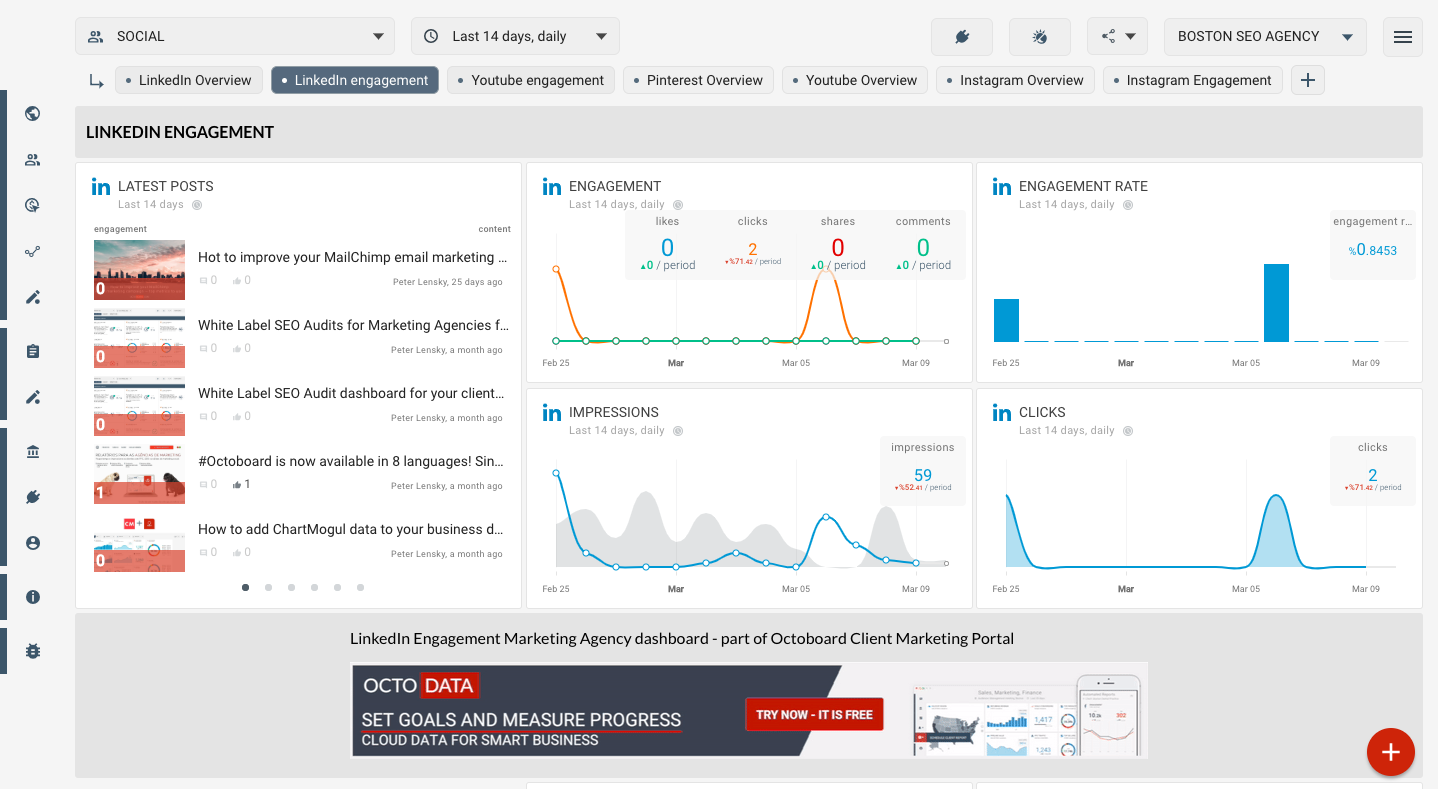Open White Label SEO Audits for Marketing Agencies post
The height and width of the screenshot is (789, 1438).
353,325
